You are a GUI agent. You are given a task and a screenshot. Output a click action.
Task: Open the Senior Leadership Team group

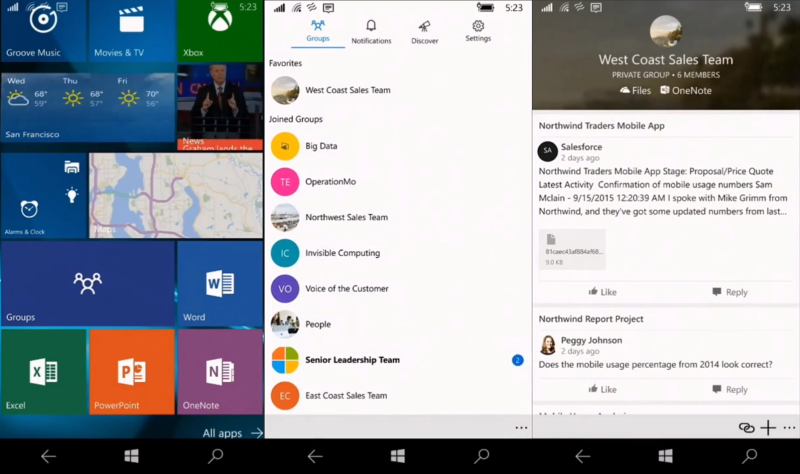tap(398, 360)
